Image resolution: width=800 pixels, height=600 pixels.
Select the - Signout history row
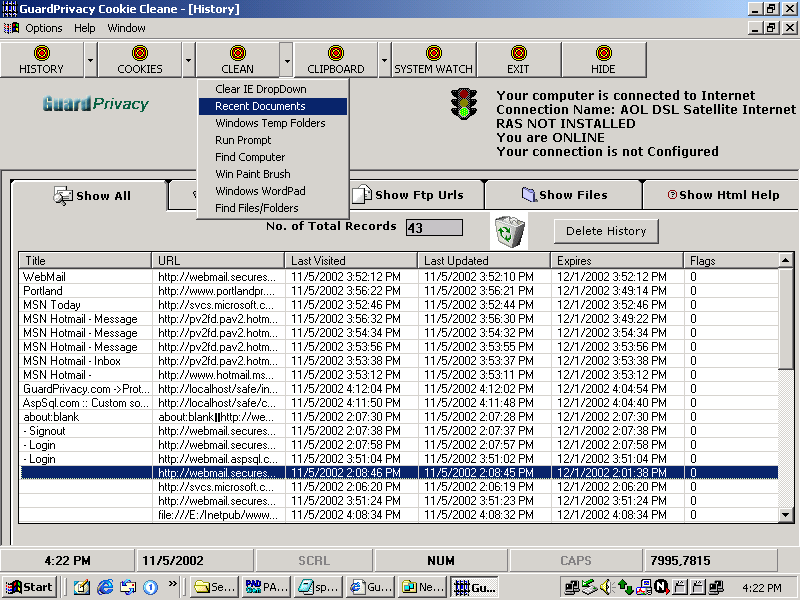click(x=399, y=431)
